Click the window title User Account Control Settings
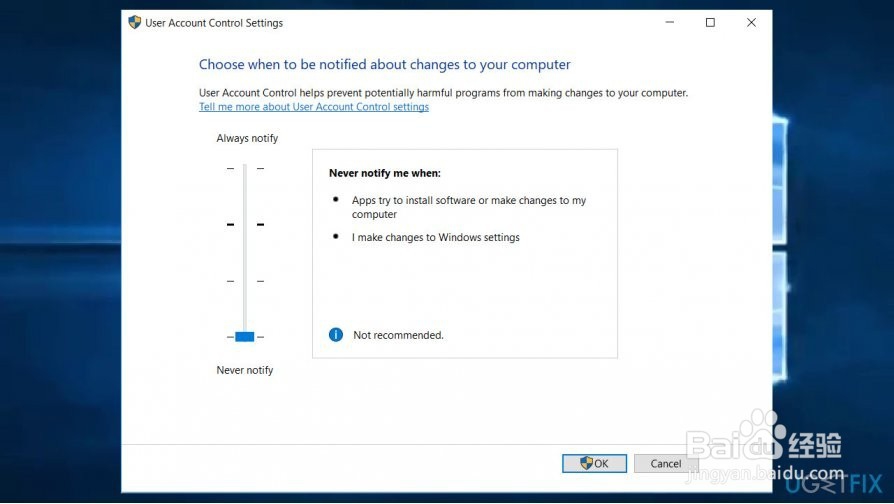894x504 pixels. (x=214, y=23)
